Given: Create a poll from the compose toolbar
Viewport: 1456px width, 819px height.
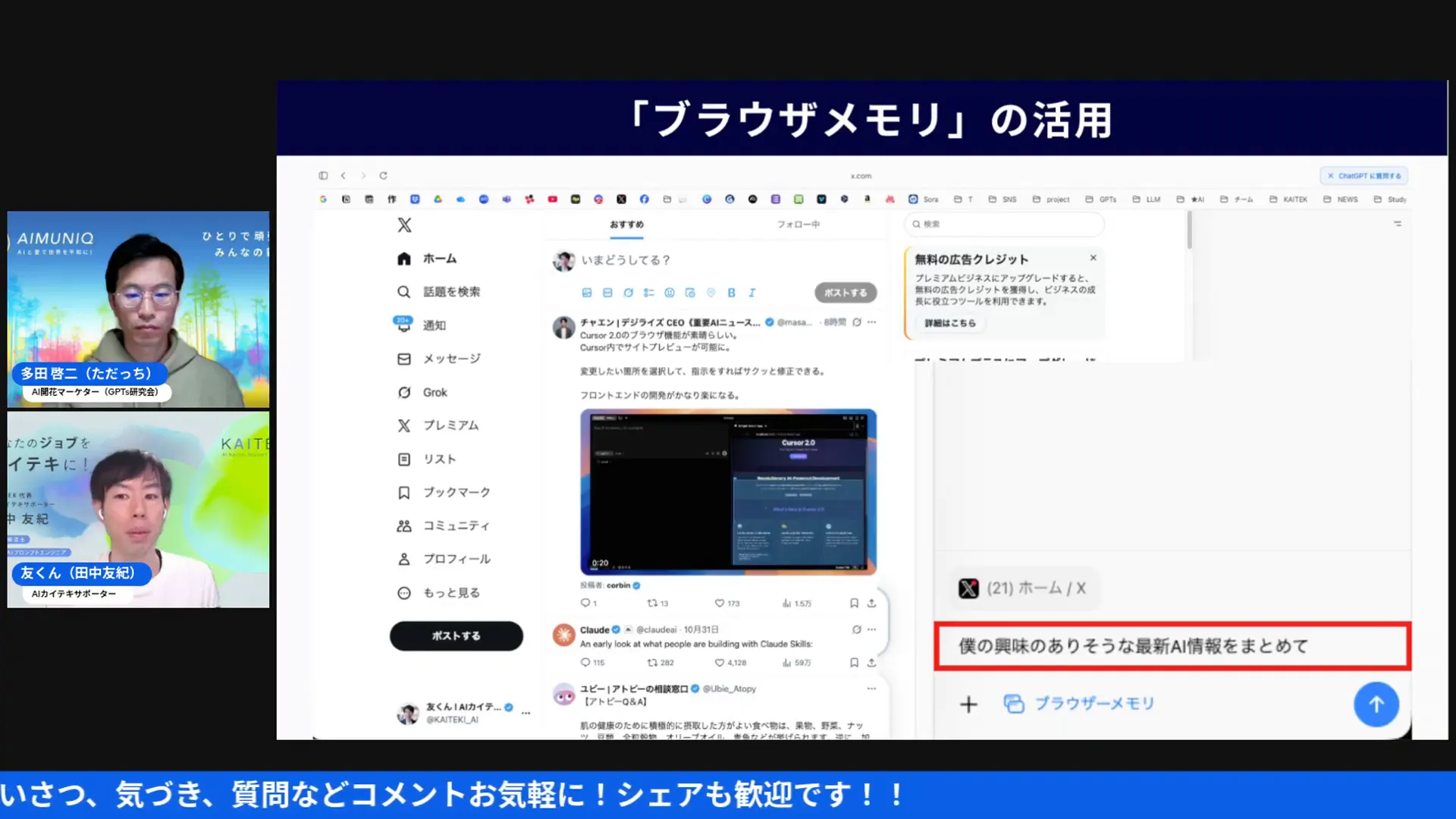Looking at the screenshot, I should (x=648, y=292).
